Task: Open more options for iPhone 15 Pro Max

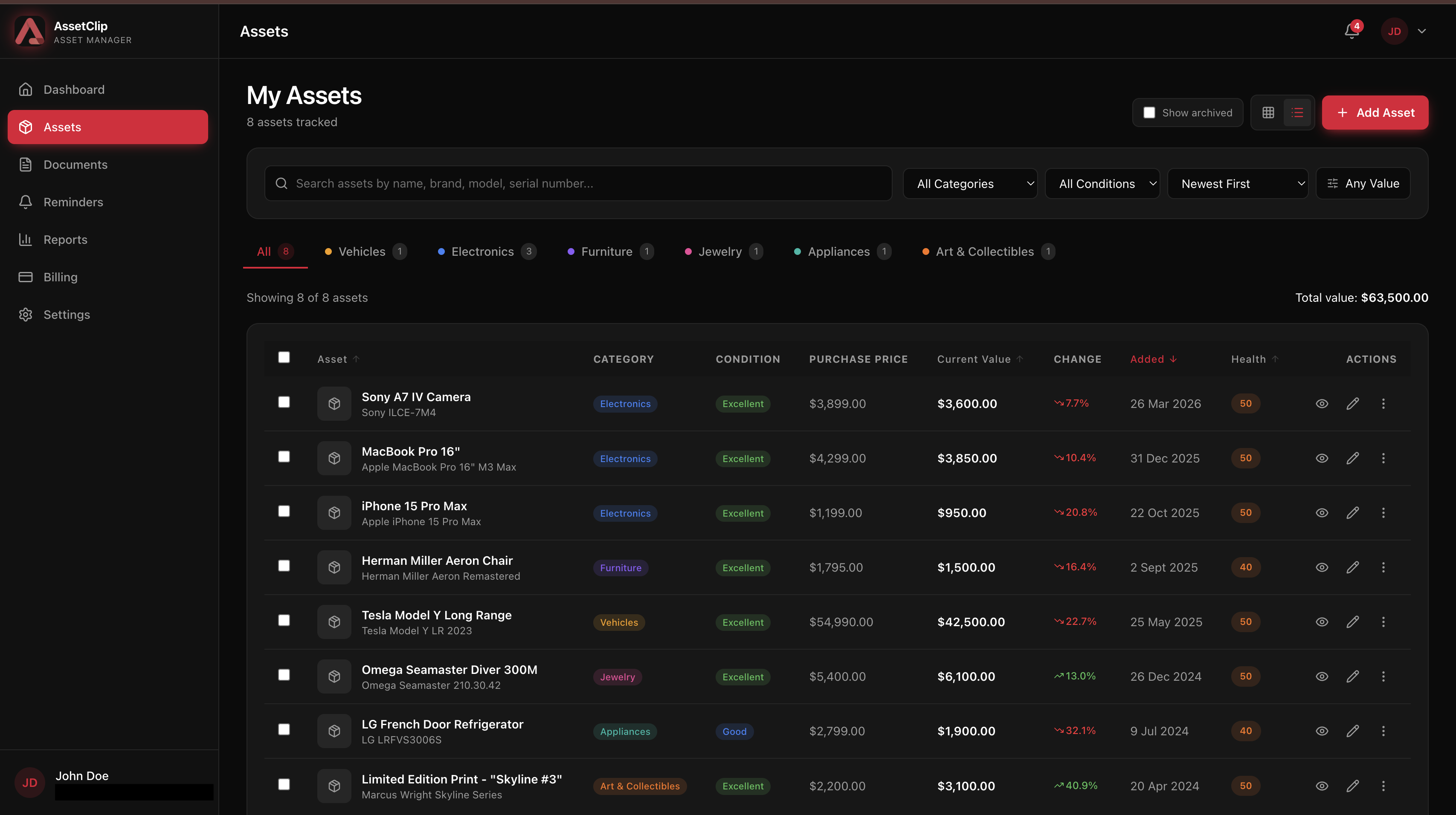Action: tap(1383, 513)
